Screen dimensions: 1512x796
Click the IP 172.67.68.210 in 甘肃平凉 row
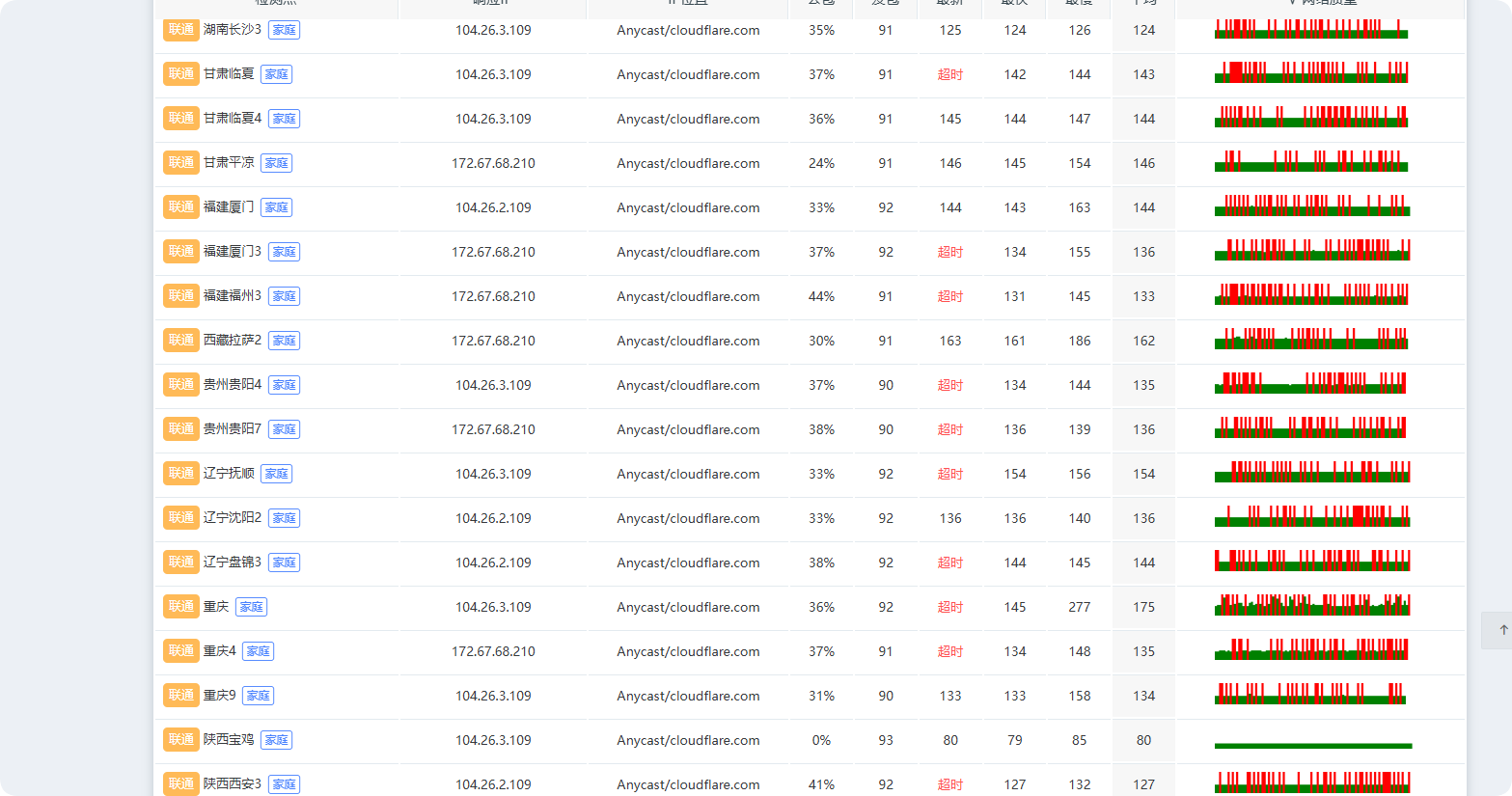point(493,163)
